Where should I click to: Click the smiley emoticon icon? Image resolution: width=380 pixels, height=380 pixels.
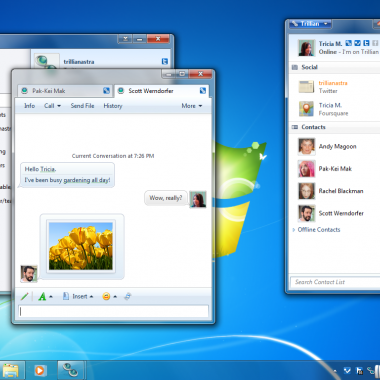coord(106,296)
